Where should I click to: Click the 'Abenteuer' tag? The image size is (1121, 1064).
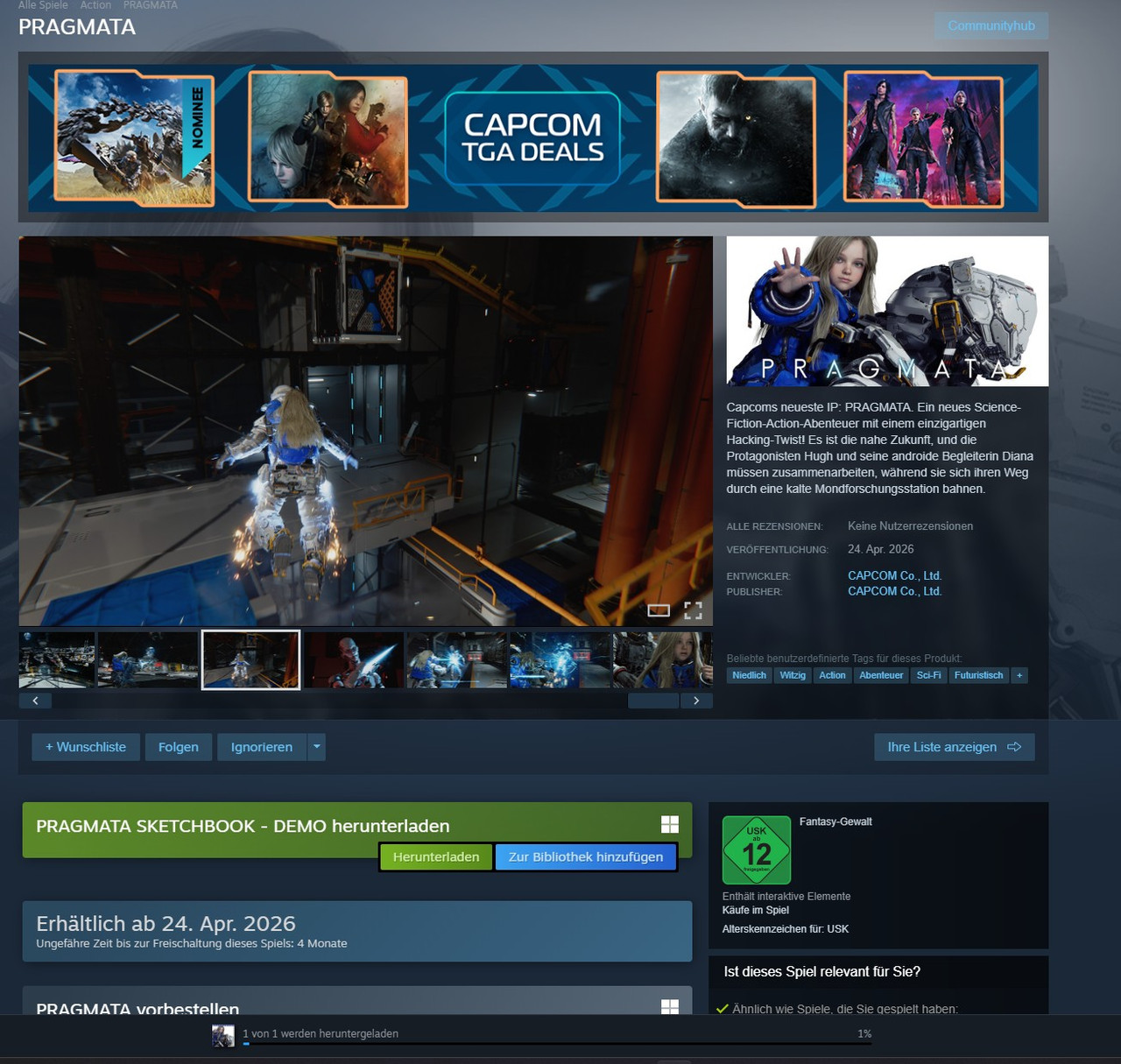(881, 675)
